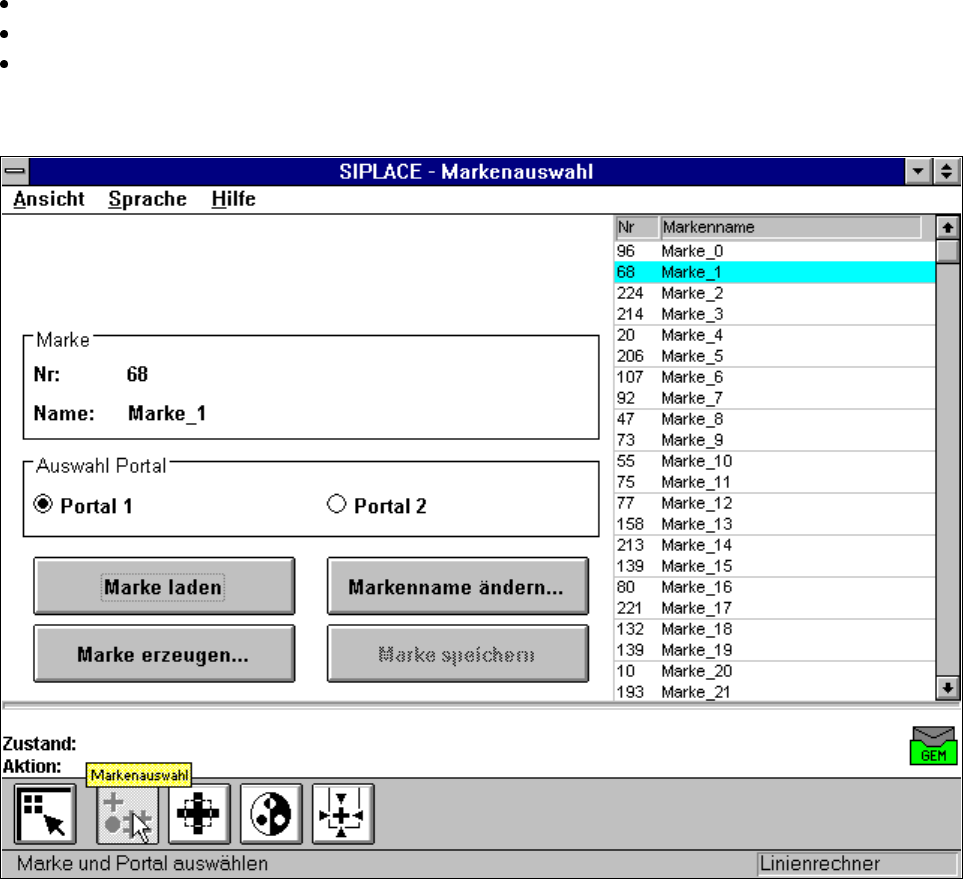The width and height of the screenshot is (963, 879).
Task: Click the Markenname ändern... button
Action: (x=458, y=586)
